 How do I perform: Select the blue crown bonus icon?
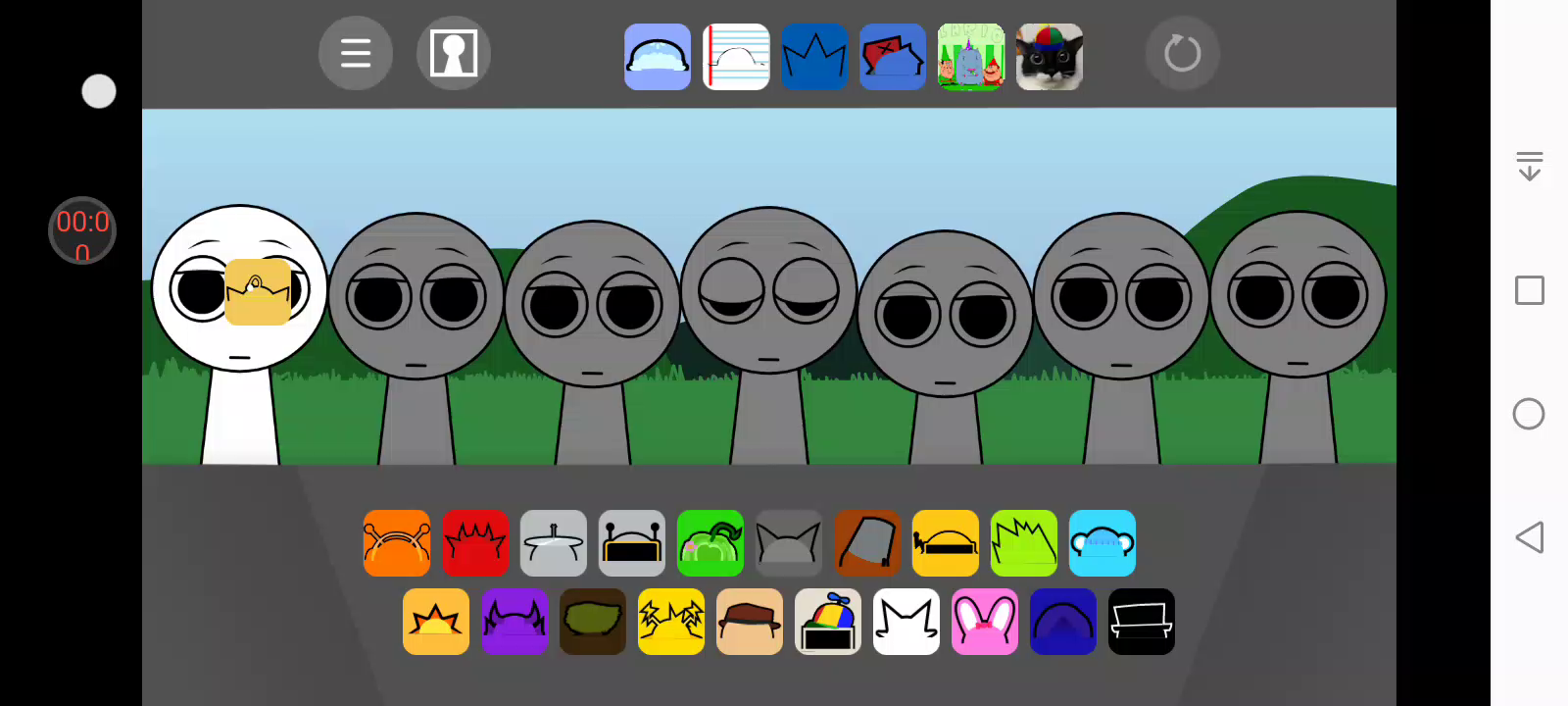tap(814, 57)
